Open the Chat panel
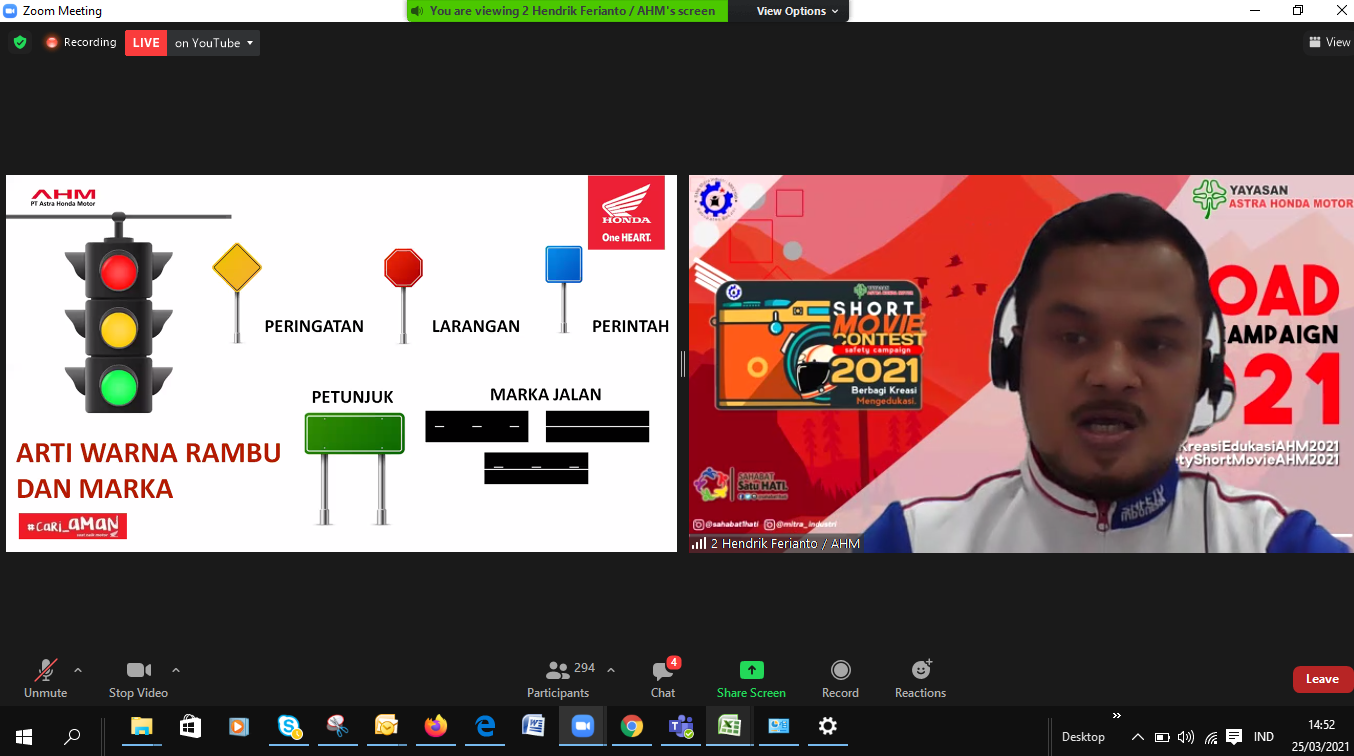The height and width of the screenshot is (756, 1354). coord(663,679)
